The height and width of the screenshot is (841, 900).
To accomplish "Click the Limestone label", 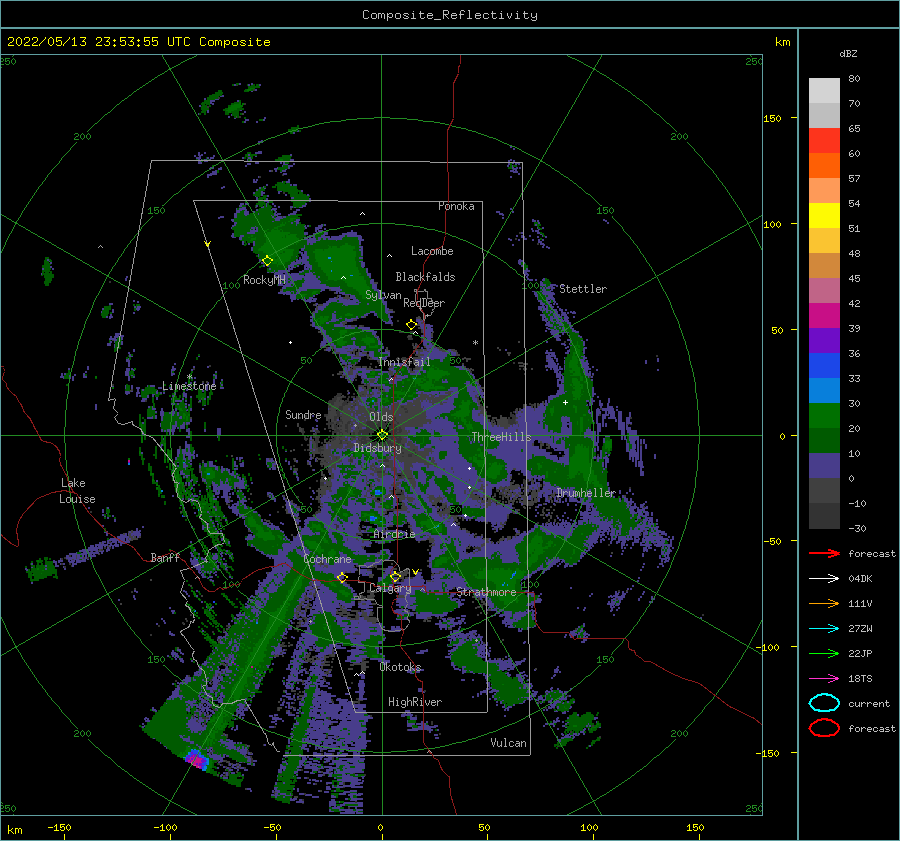I will 189,386.
